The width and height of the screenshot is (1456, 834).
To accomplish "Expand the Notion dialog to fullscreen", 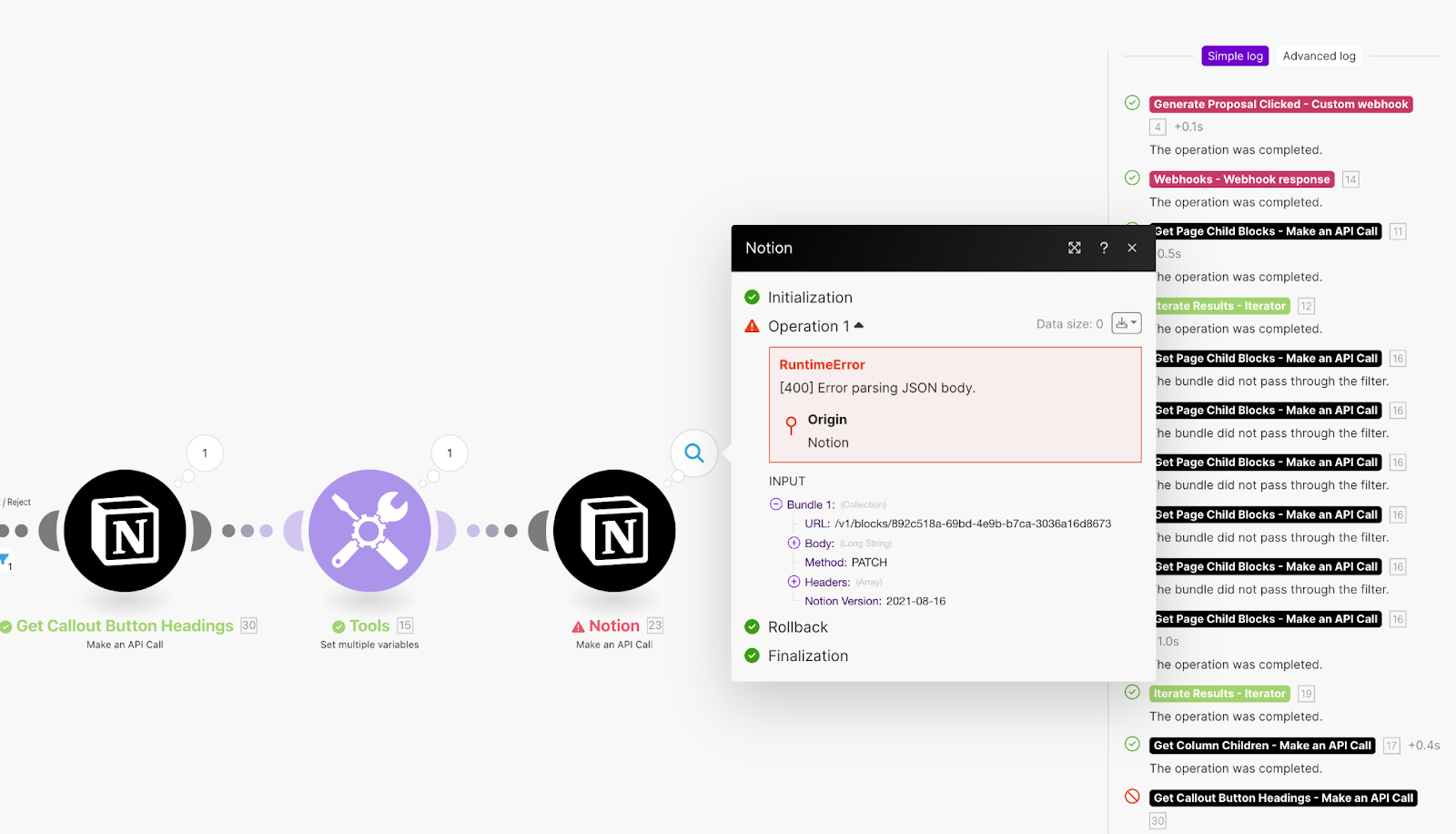I will 1075,248.
